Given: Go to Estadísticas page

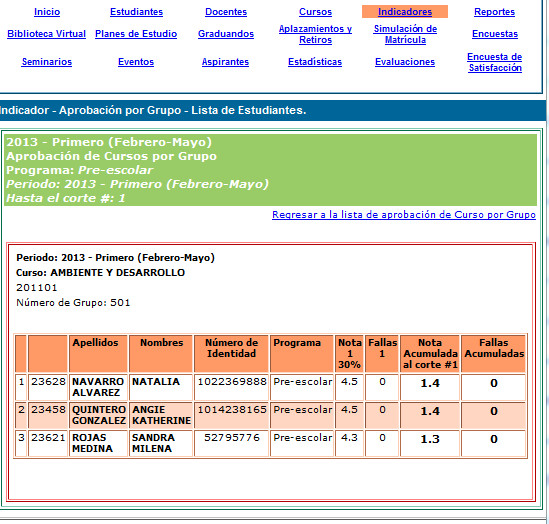Looking at the screenshot, I should pos(315,62).
